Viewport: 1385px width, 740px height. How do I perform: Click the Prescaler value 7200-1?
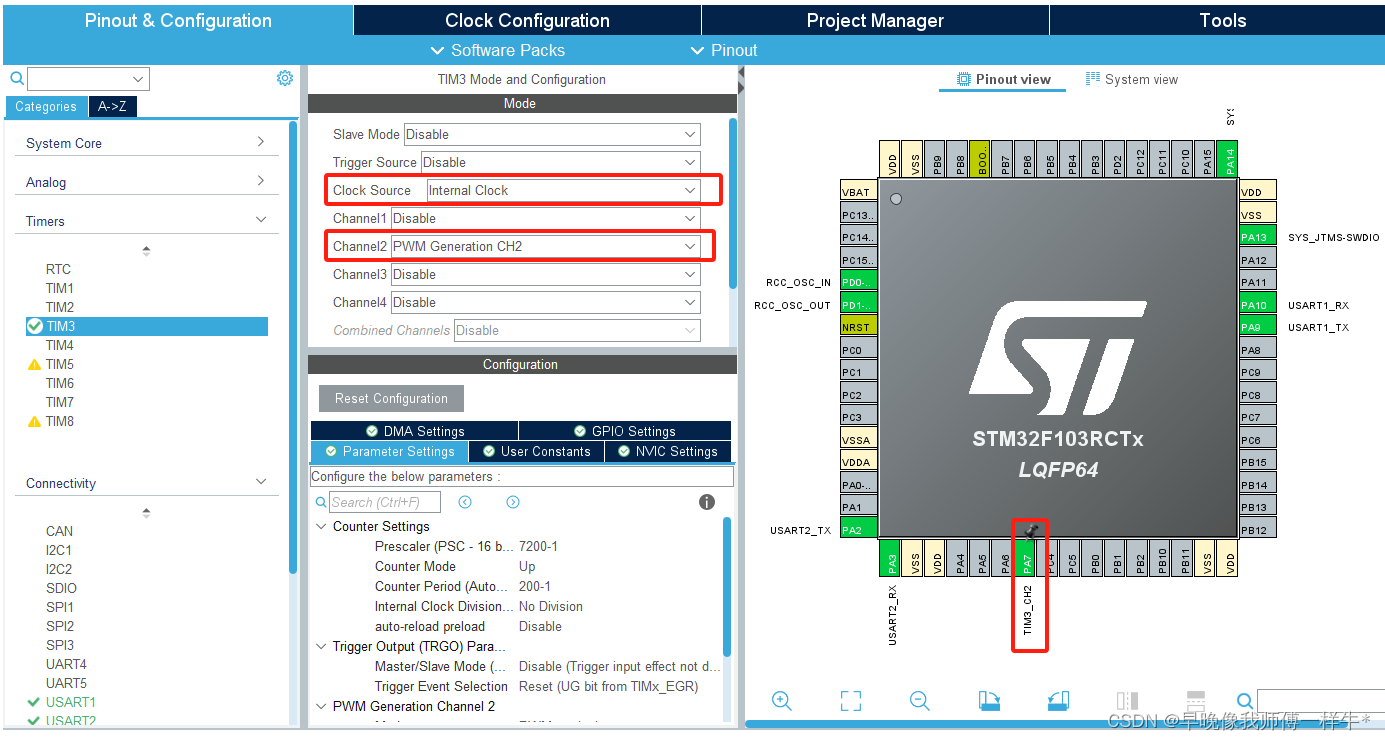[538, 546]
